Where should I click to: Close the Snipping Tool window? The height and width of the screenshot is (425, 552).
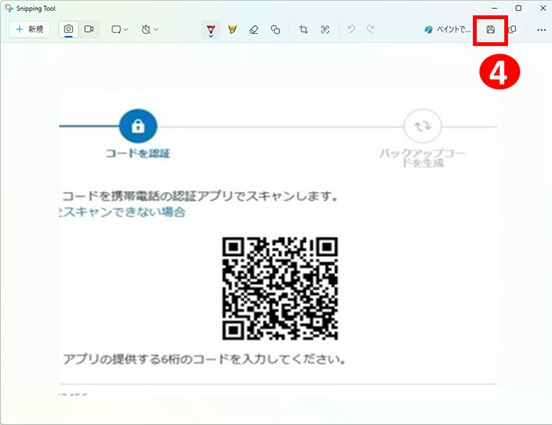543,8
